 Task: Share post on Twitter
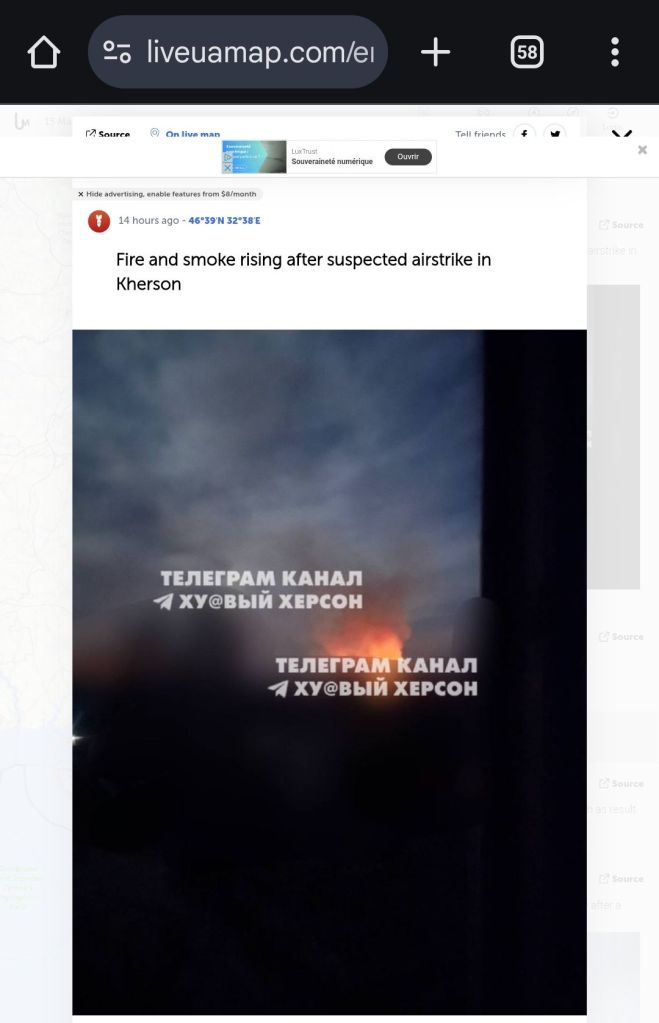(x=555, y=134)
